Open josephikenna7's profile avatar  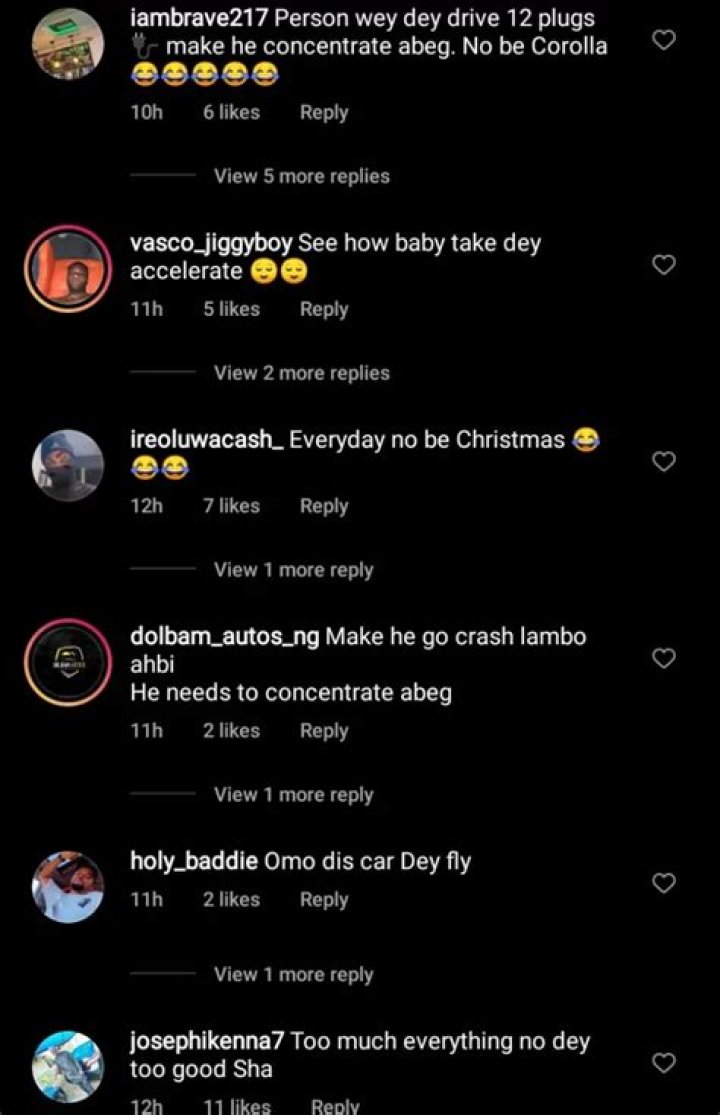[67, 1063]
